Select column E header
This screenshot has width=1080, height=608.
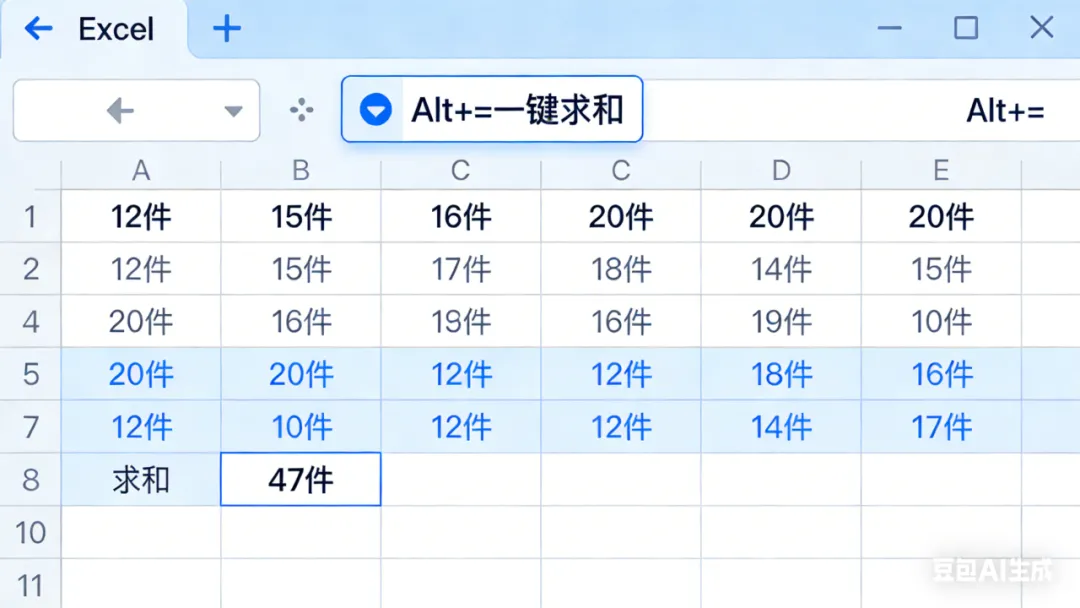(941, 171)
